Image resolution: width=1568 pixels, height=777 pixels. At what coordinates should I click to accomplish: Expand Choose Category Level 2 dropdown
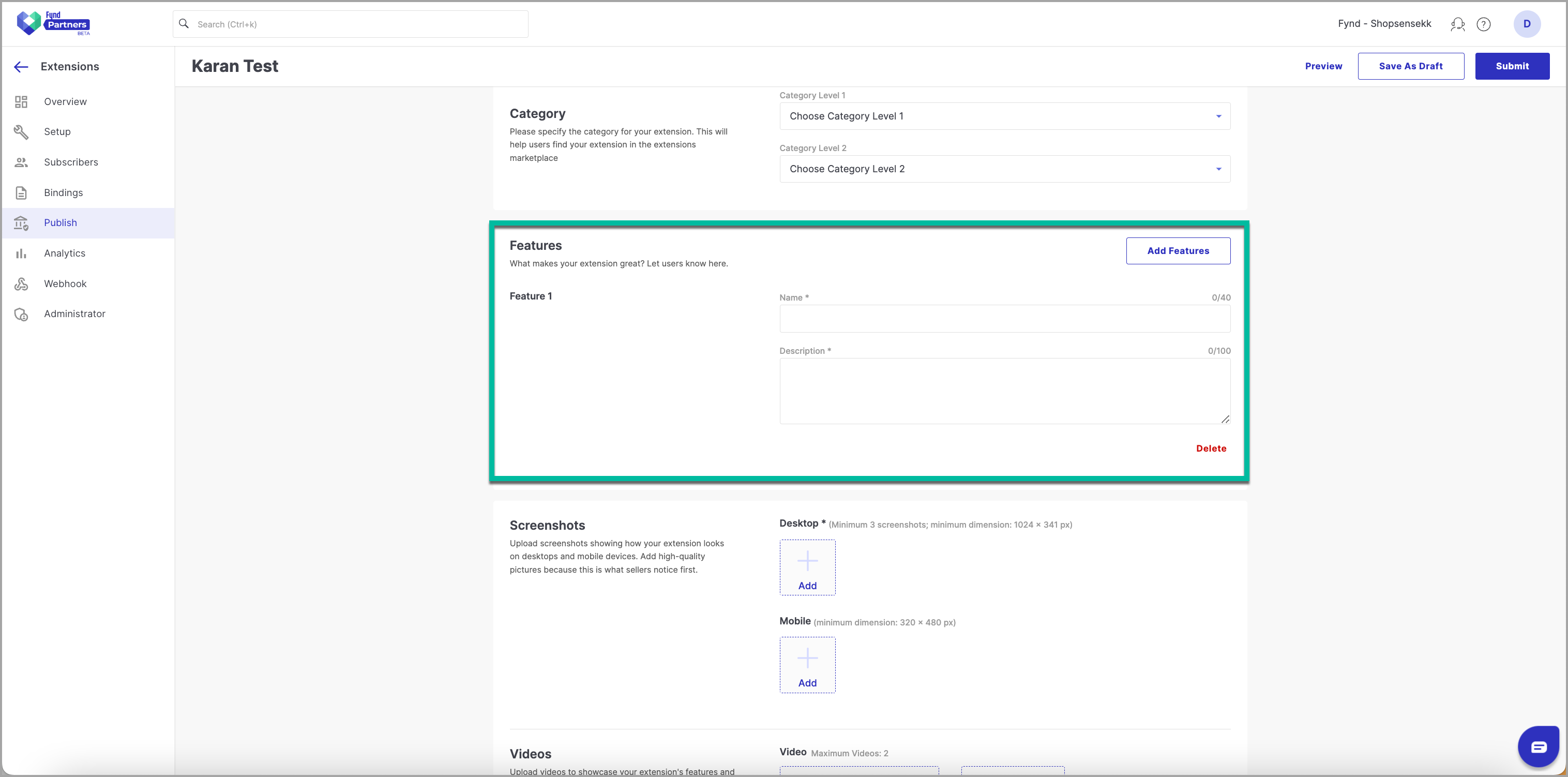pyautogui.click(x=1004, y=169)
